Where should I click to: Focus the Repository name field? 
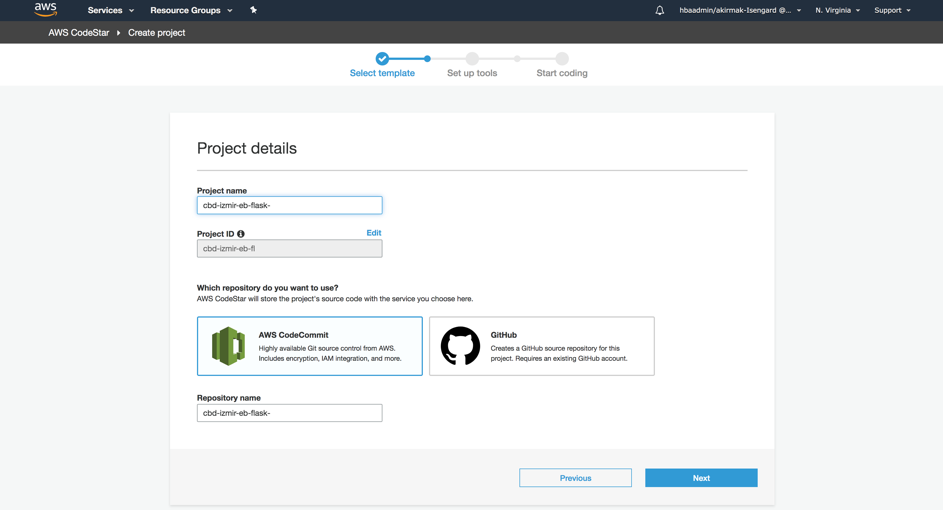tap(289, 413)
